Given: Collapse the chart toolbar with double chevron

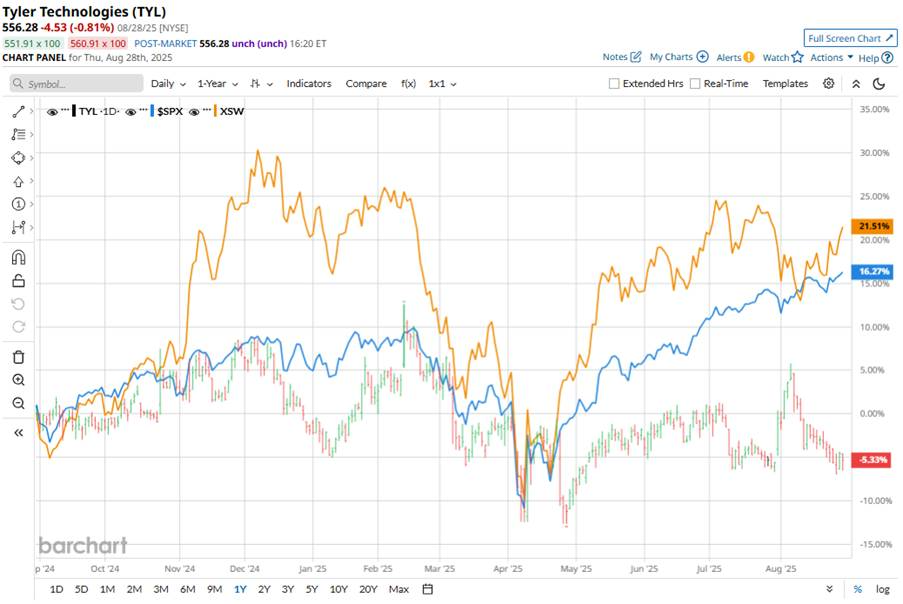Looking at the screenshot, I should (x=856, y=84).
